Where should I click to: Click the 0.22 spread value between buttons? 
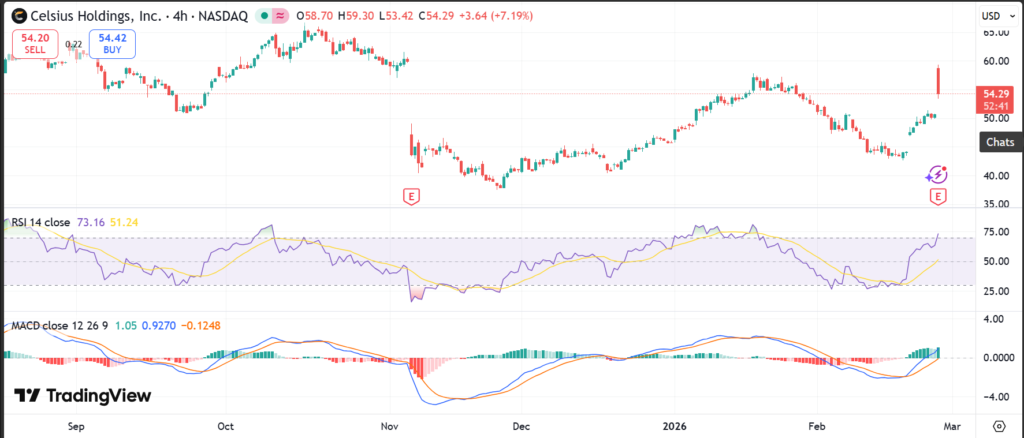[x=73, y=44]
